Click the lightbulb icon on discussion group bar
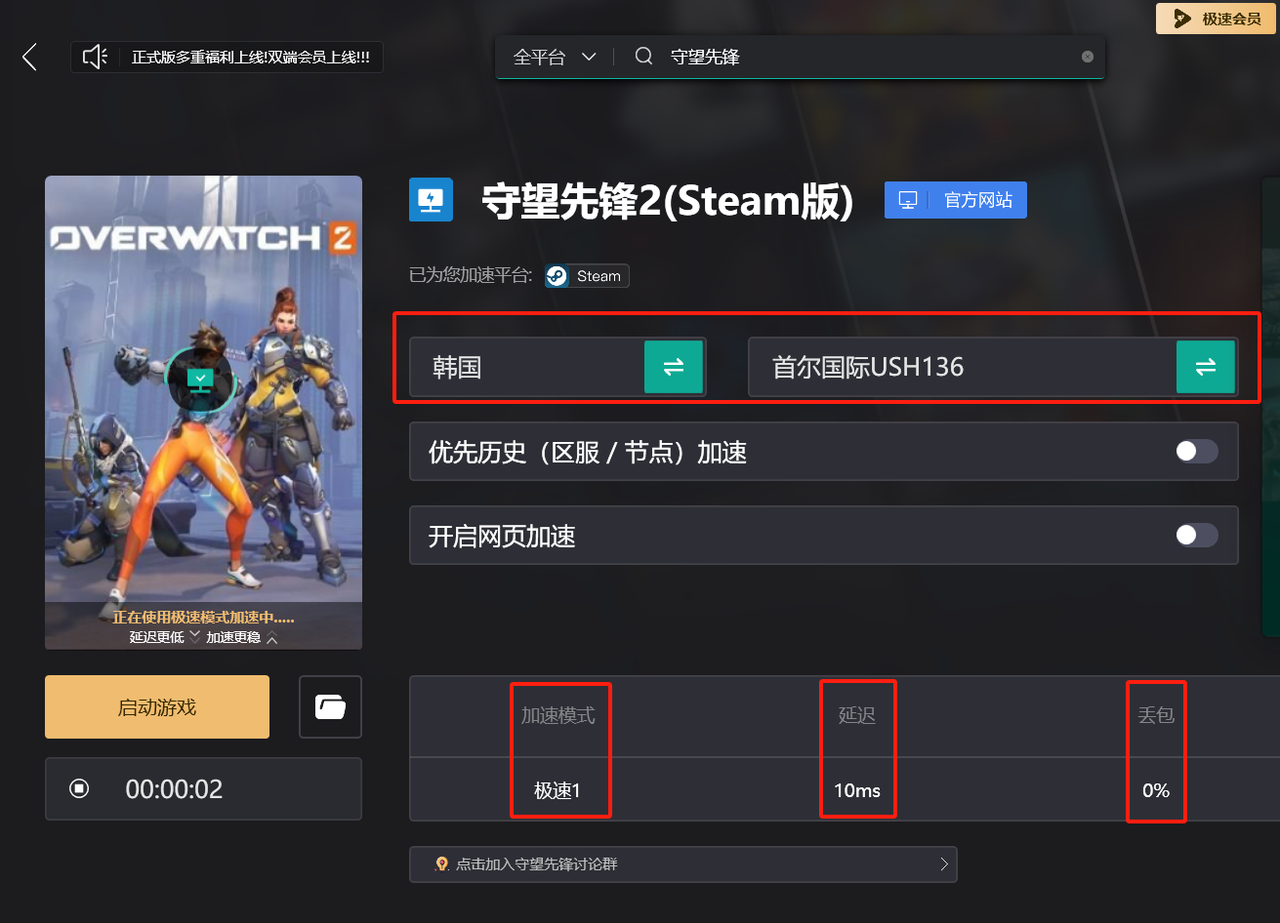 coord(441,864)
